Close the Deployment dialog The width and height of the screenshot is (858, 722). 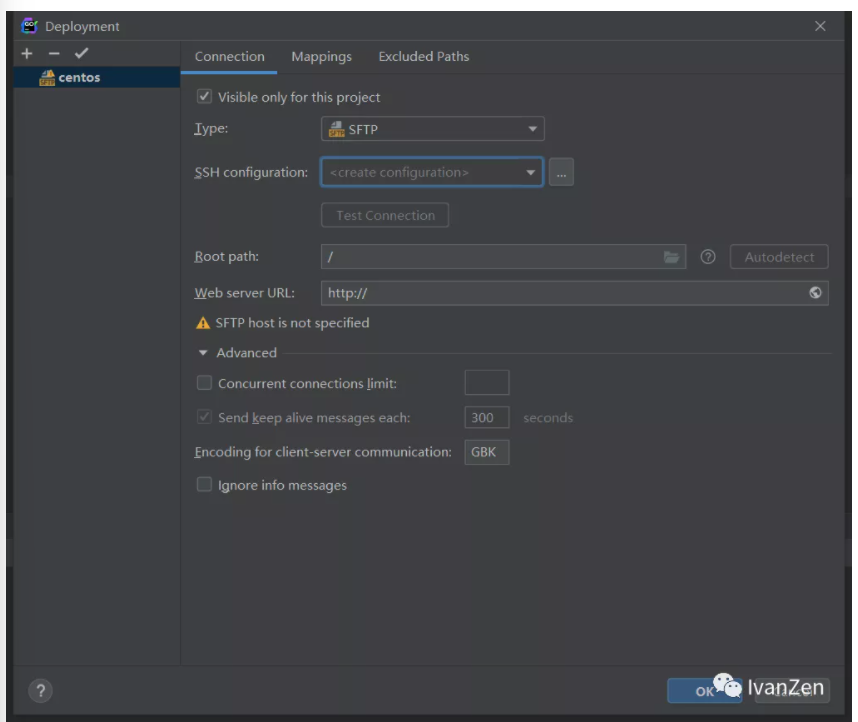[x=820, y=26]
